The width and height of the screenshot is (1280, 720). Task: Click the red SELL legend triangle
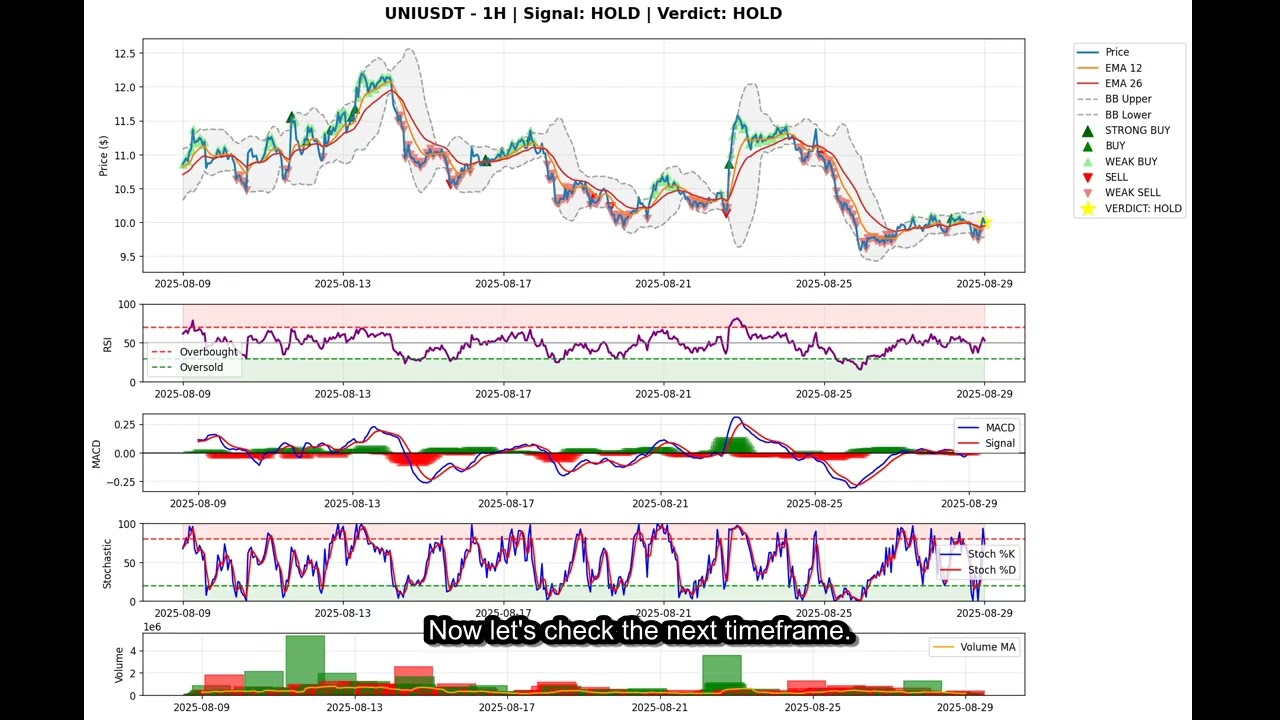[x=1088, y=177]
